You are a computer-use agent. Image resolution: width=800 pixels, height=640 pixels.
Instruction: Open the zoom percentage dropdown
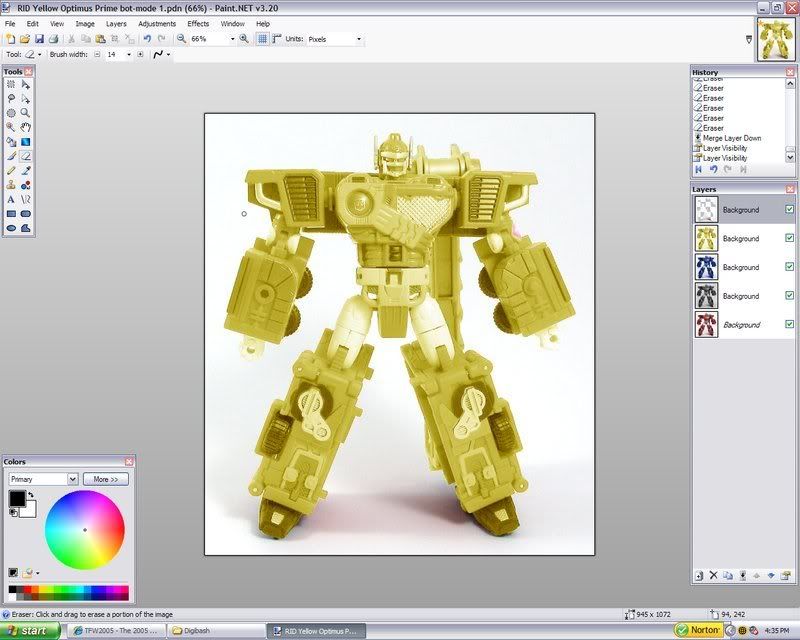click(x=233, y=39)
